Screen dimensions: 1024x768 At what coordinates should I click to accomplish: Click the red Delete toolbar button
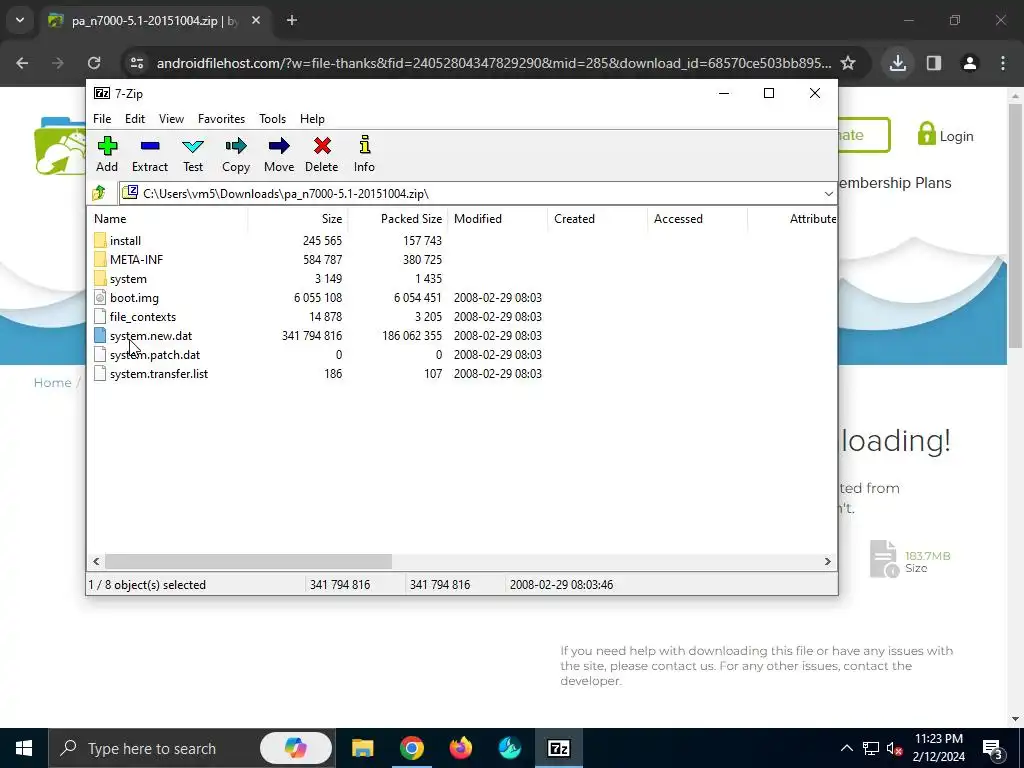click(x=322, y=155)
